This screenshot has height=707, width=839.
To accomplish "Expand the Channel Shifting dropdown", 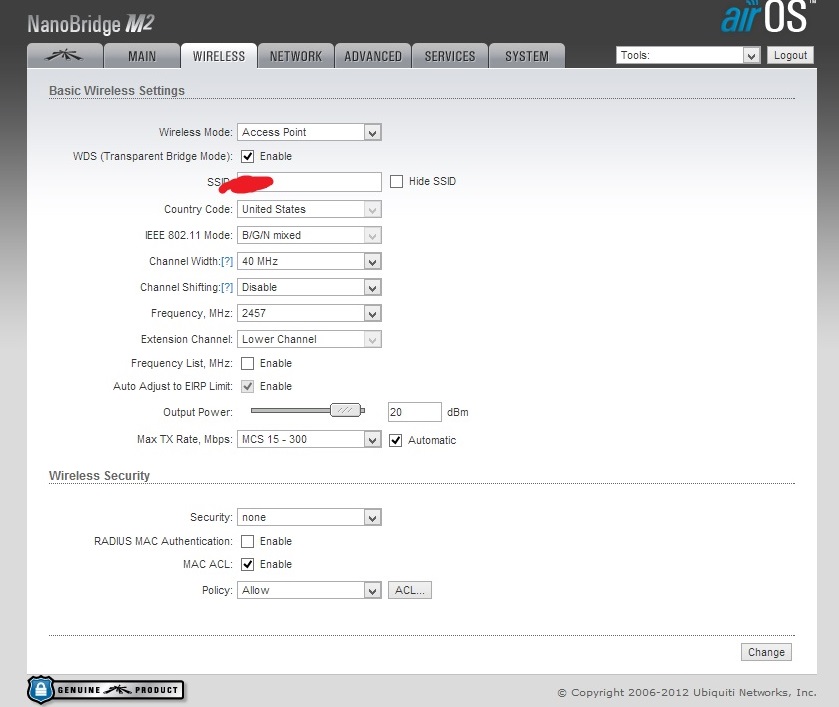I will (x=309, y=287).
